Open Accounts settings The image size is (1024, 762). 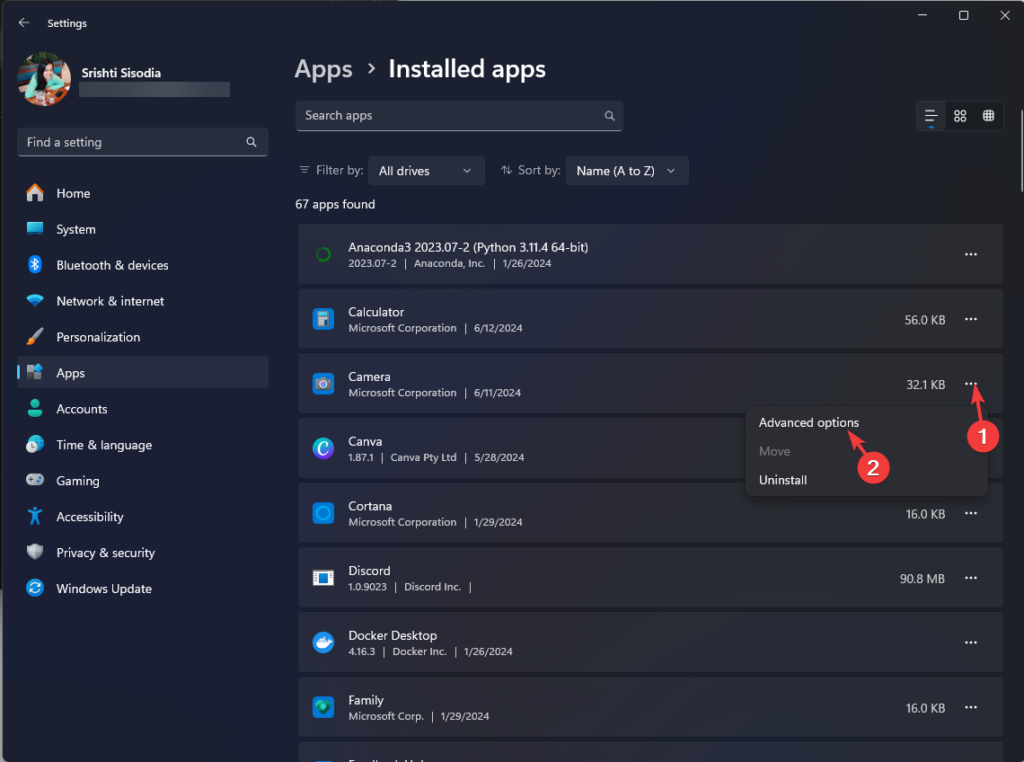click(81, 408)
